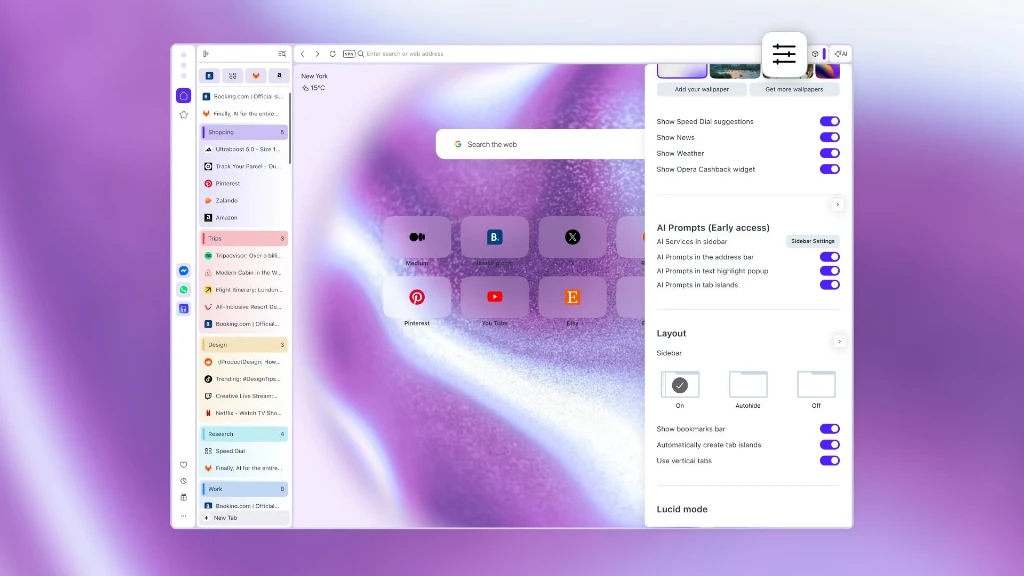This screenshot has height=576, width=1024.
Task: Open the Easy Setup sliders icon
Action: coord(784,54)
